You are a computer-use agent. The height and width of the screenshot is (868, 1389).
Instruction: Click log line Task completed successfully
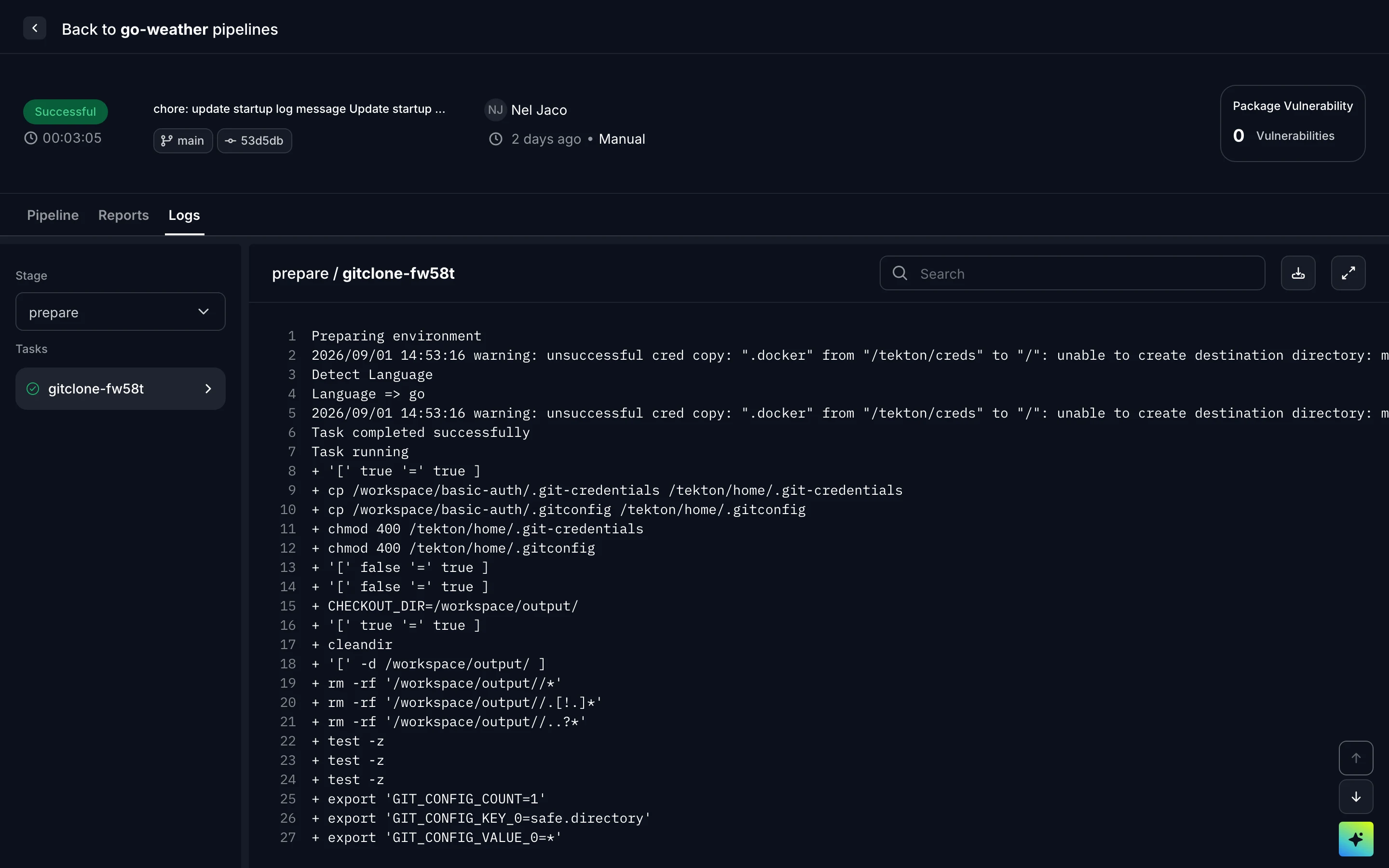point(421,432)
